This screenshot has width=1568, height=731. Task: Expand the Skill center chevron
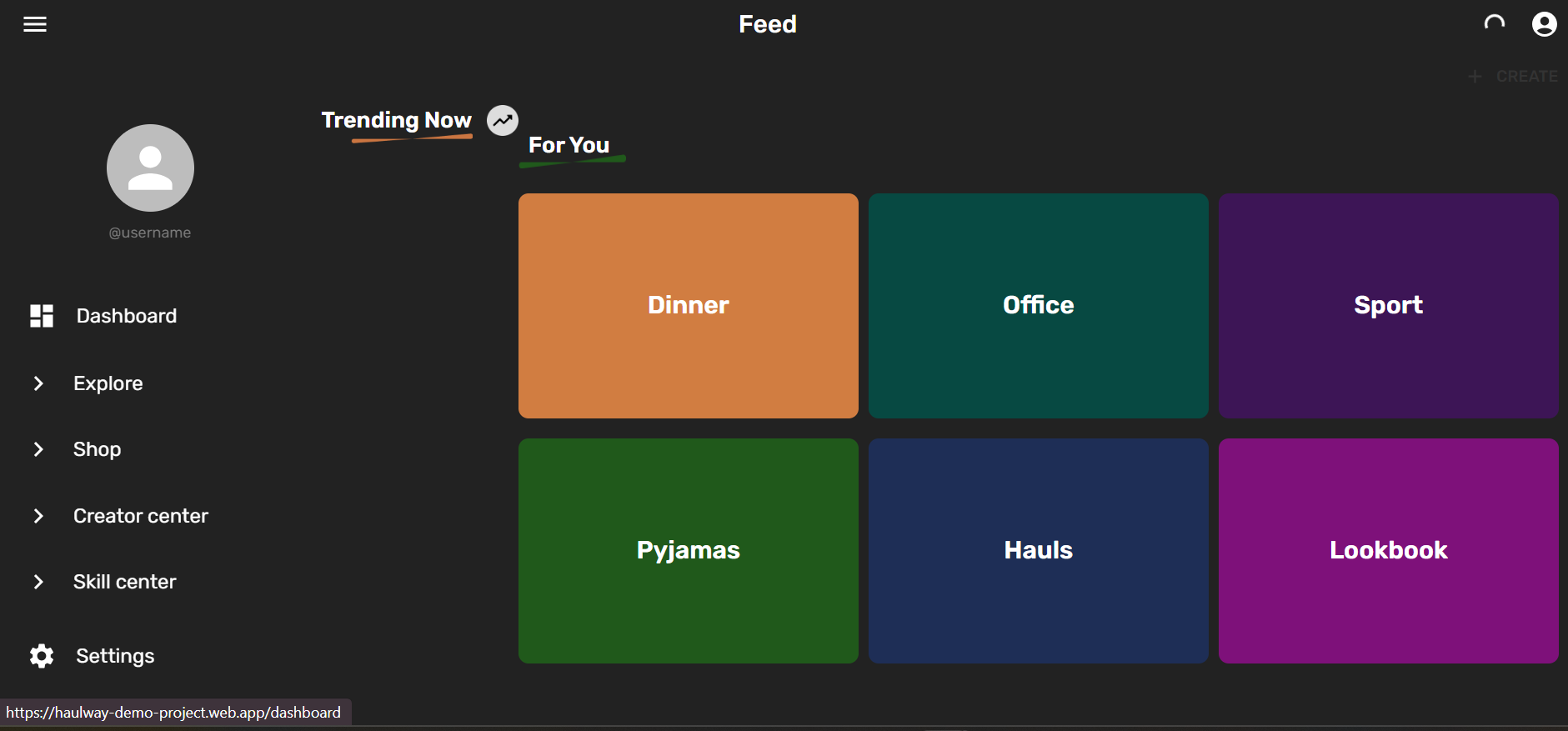[x=38, y=582]
